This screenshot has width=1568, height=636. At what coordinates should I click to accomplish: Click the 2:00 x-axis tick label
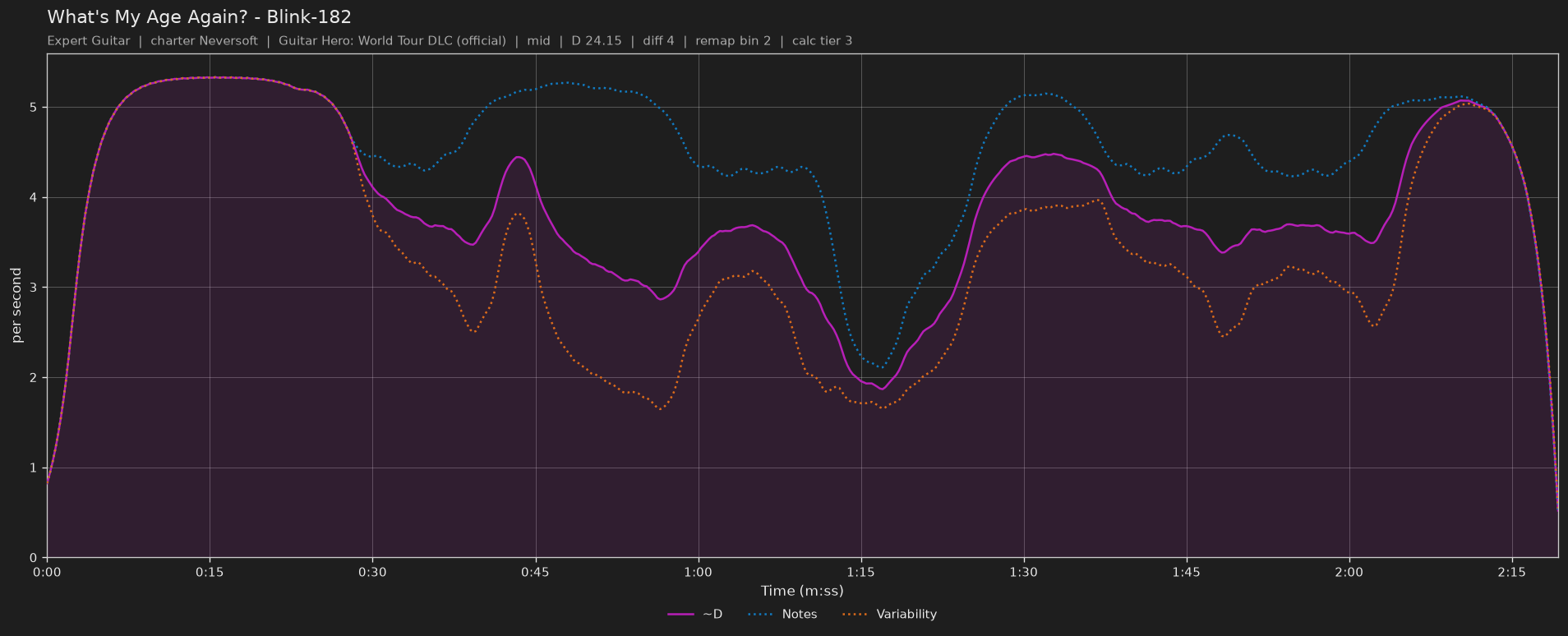[1349, 572]
